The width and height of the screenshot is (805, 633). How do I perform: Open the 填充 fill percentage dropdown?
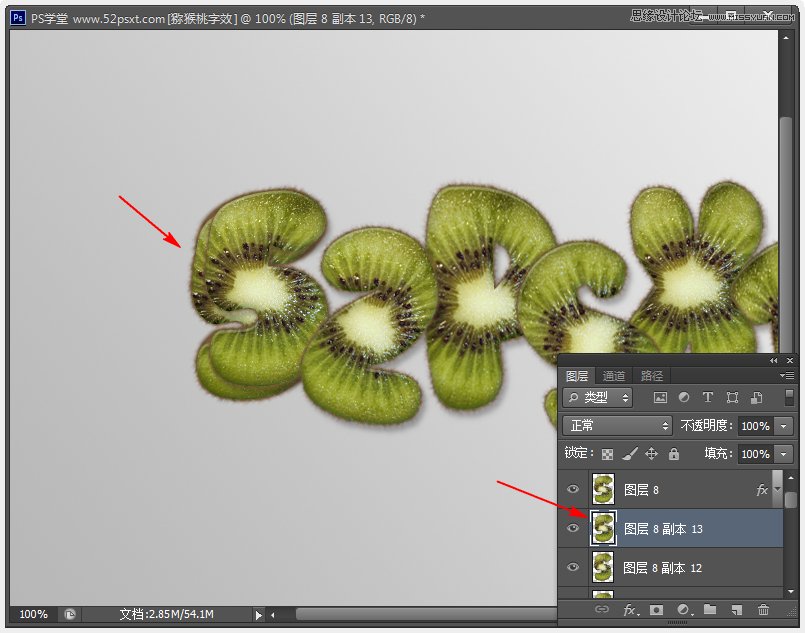point(782,453)
